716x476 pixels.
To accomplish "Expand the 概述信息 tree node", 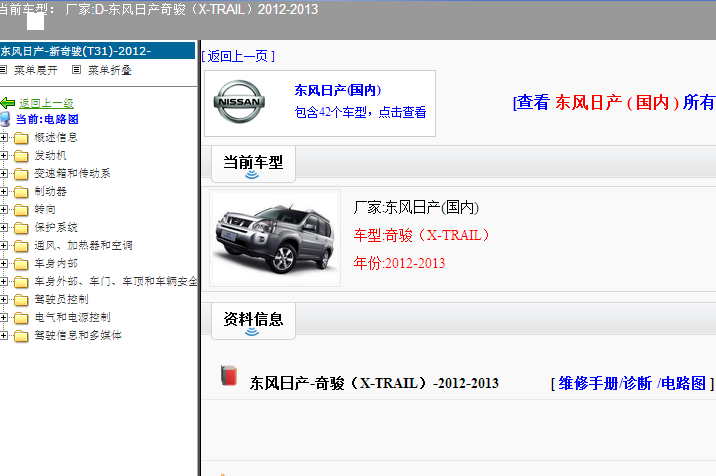I will point(4,138).
